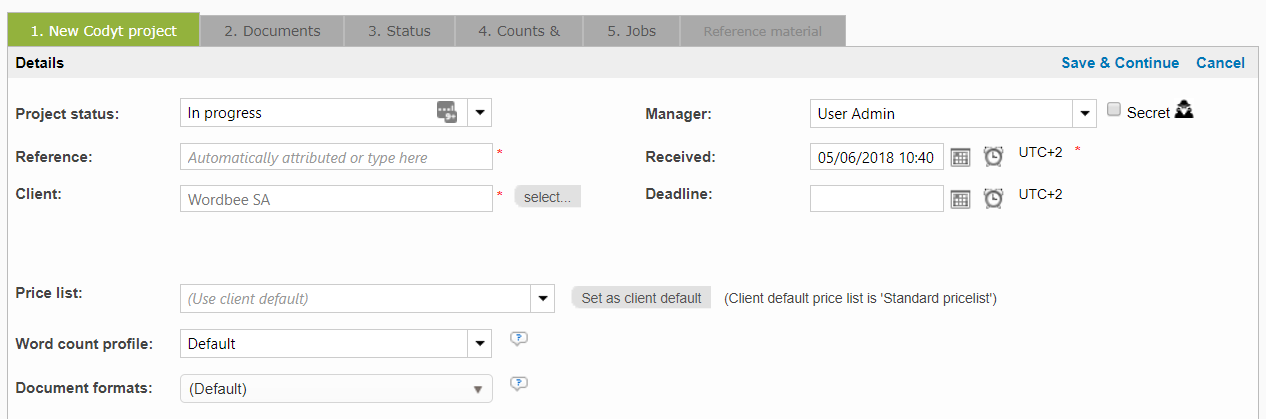
Task: Click the workflow icon in Project status field
Action: point(447,113)
